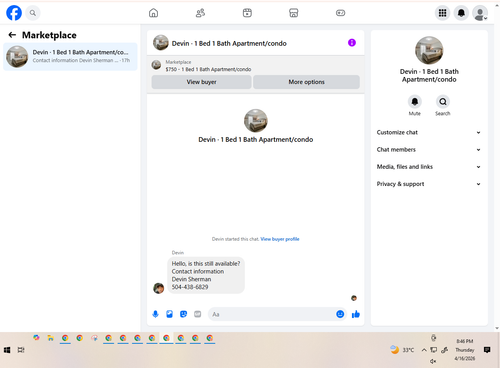Open the $750 - 1 Bed 1 Bath listing banner
Viewport: 500px width, 368px height.
[x=256, y=66]
